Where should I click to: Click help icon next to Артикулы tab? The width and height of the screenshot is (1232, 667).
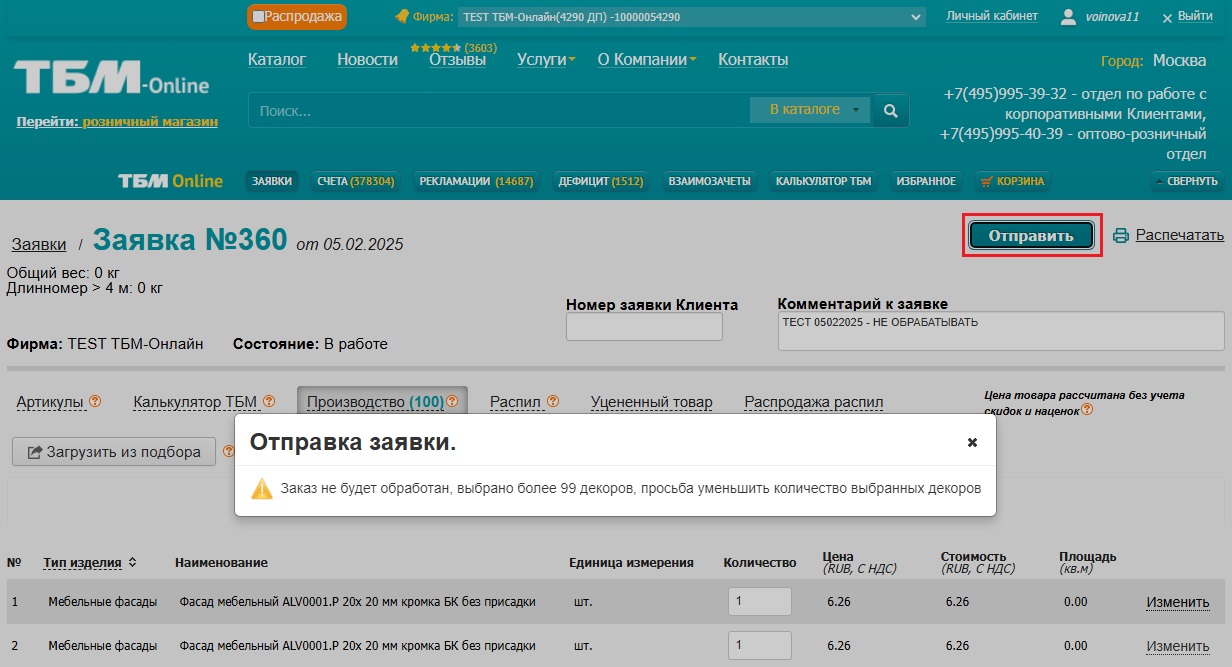(x=96, y=402)
